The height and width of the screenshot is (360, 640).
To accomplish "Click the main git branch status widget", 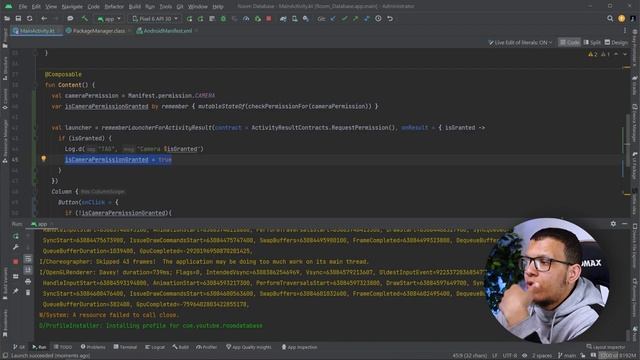I will pyautogui.click(x=567, y=356).
